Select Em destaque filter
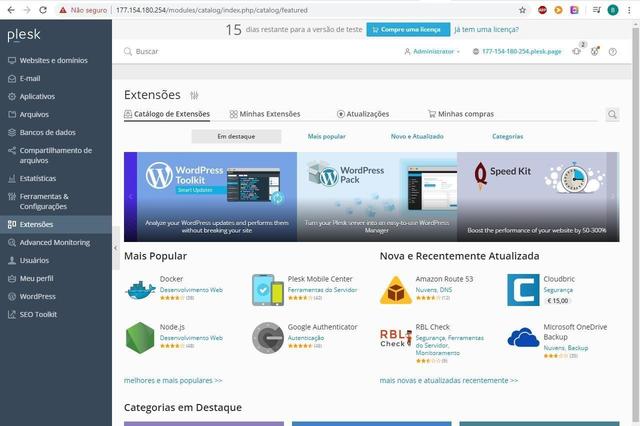Screen dimensions: 640x426 click(236, 136)
